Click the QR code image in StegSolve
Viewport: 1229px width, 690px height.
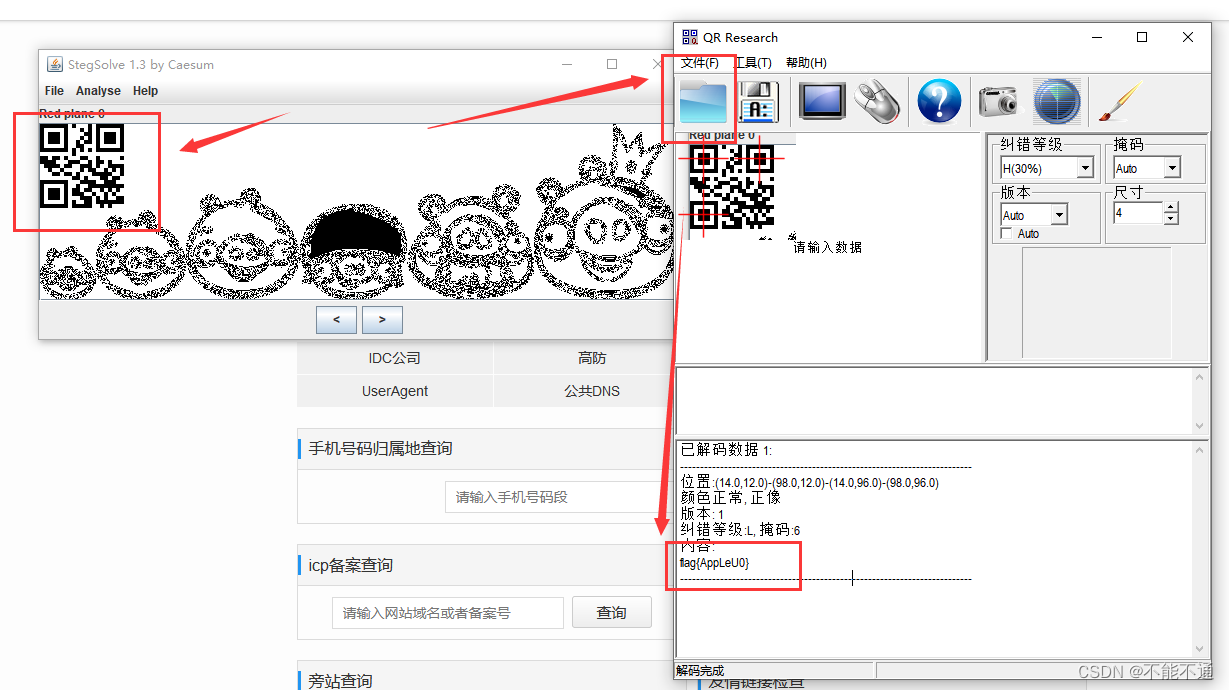[x=82, y=165]
